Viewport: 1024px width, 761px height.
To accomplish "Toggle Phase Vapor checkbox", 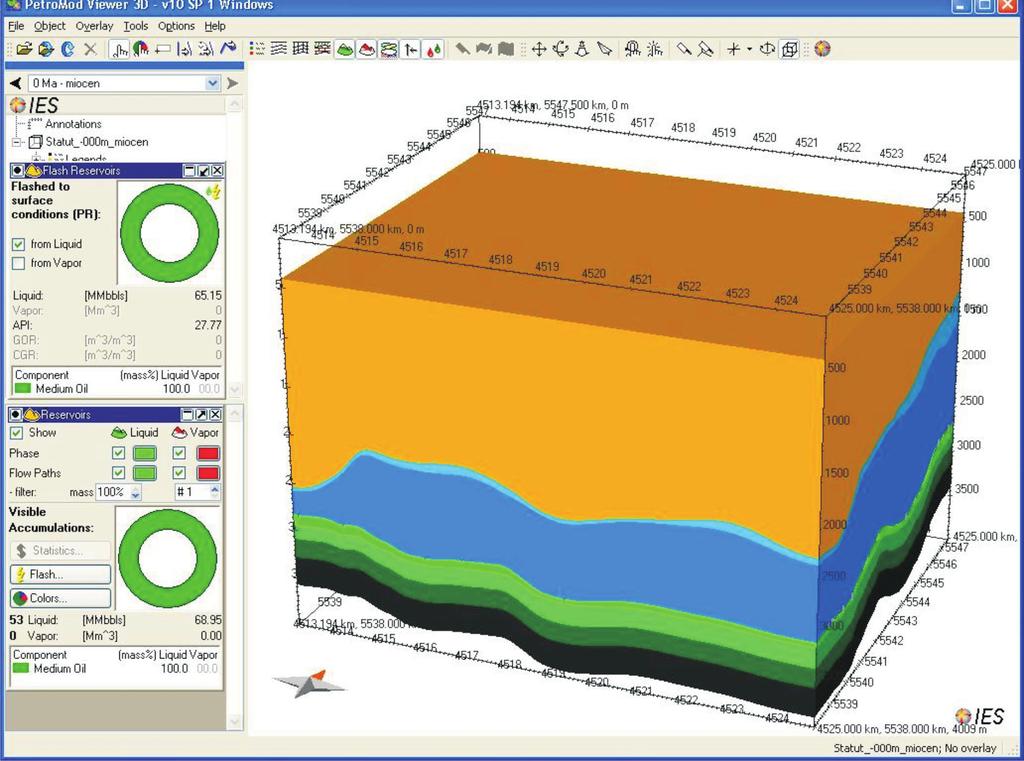I will pos(179,453).
